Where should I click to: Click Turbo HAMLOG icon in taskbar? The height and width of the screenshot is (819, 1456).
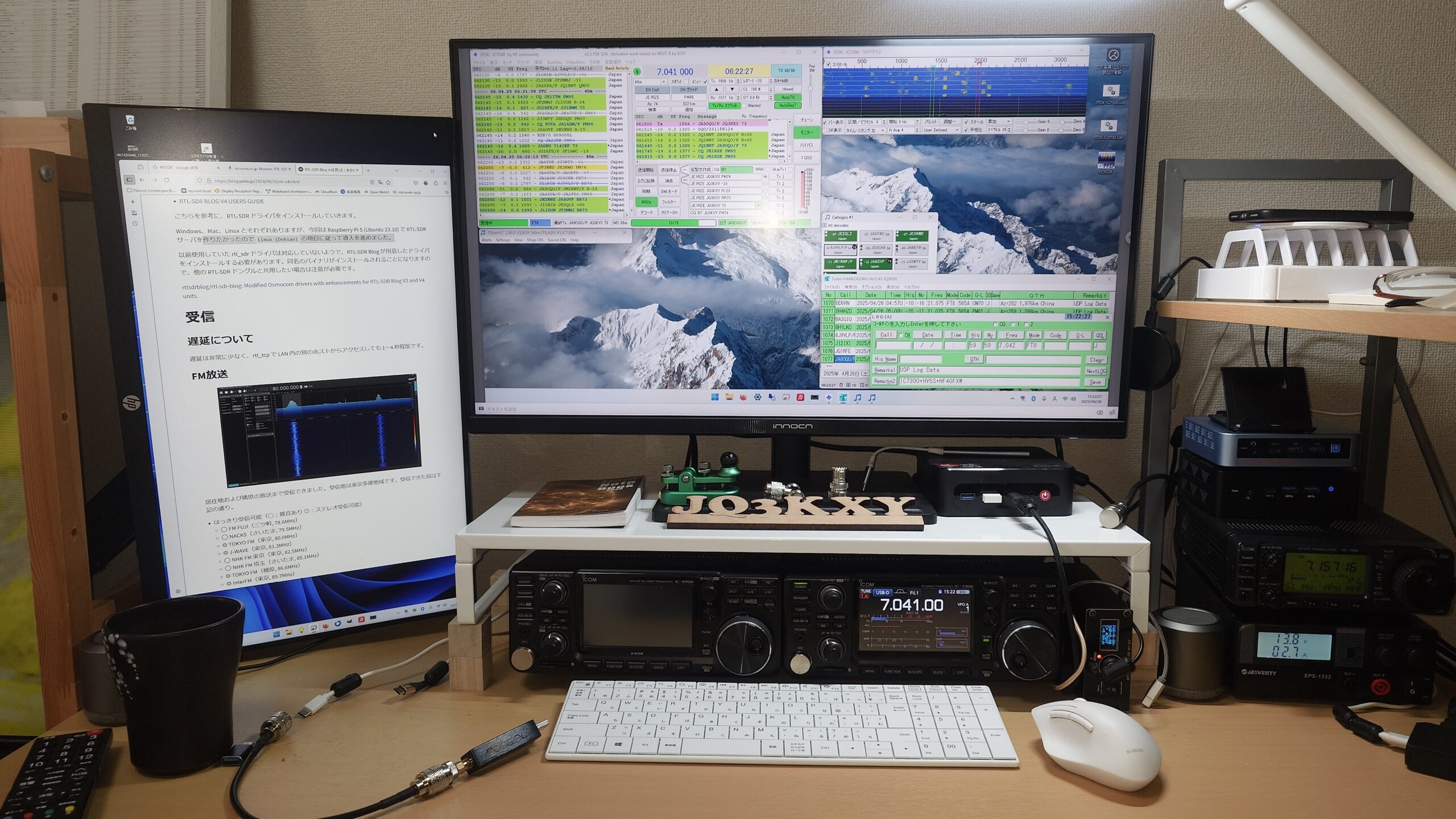pos(843,398)
